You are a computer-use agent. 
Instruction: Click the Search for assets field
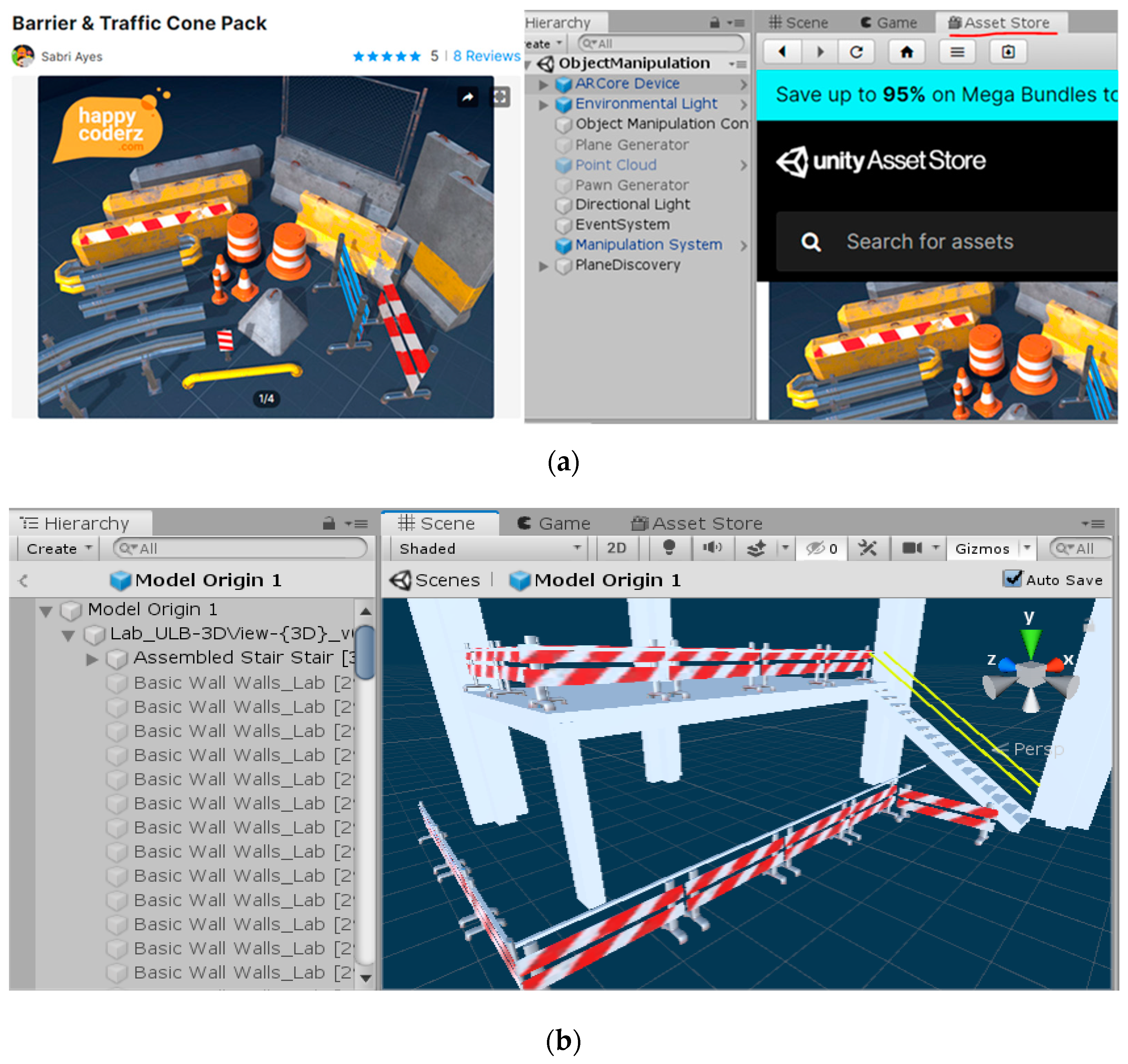coord(947,242)
